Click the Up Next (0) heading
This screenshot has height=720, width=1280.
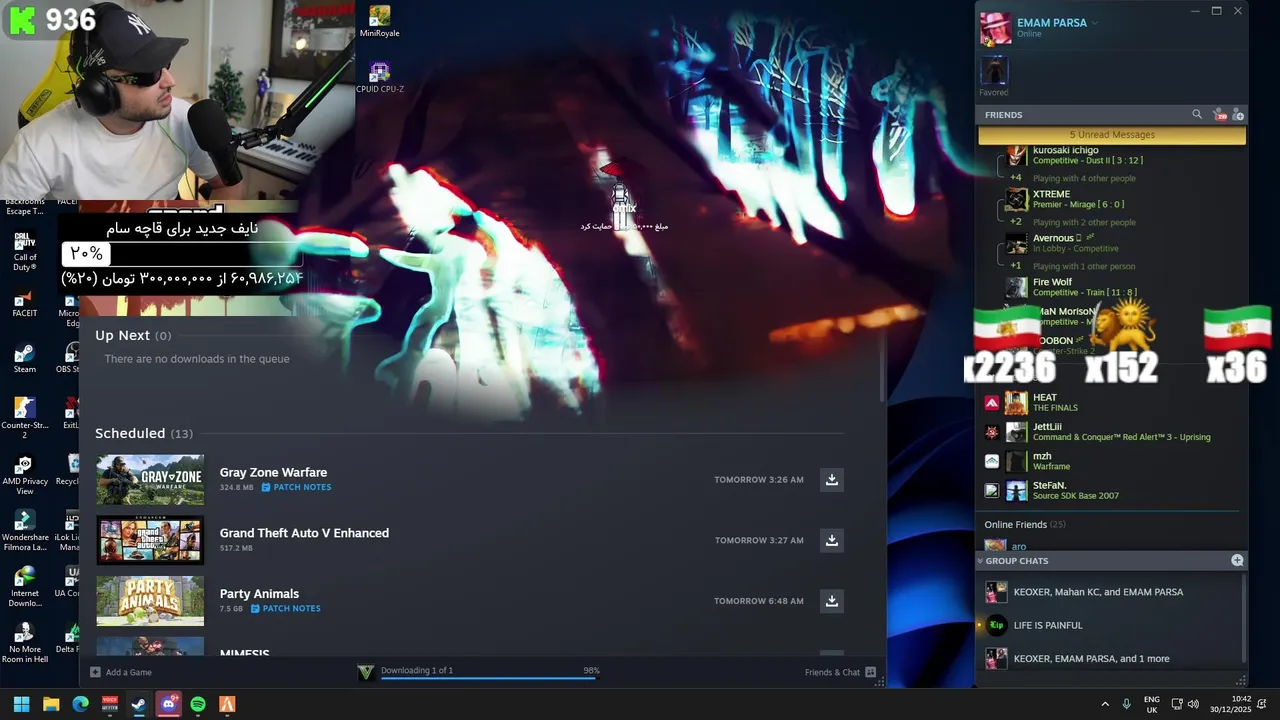[133, 336]
